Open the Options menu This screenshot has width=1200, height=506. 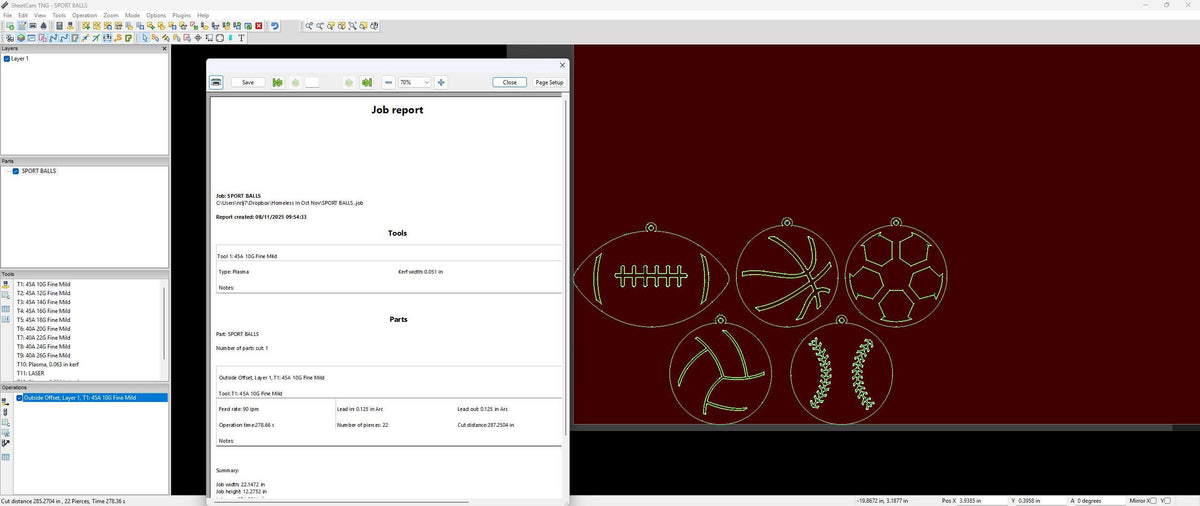coord(156,16)
